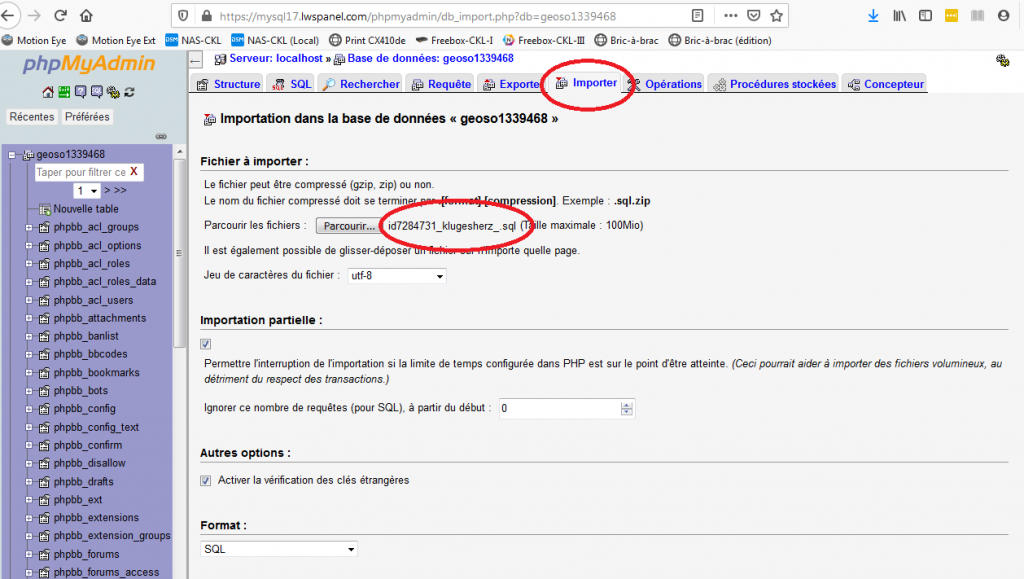This screenshot has height=579, width=1024.
Task: Click the link-with-main-panel chain icon
Action: [161, 136]
